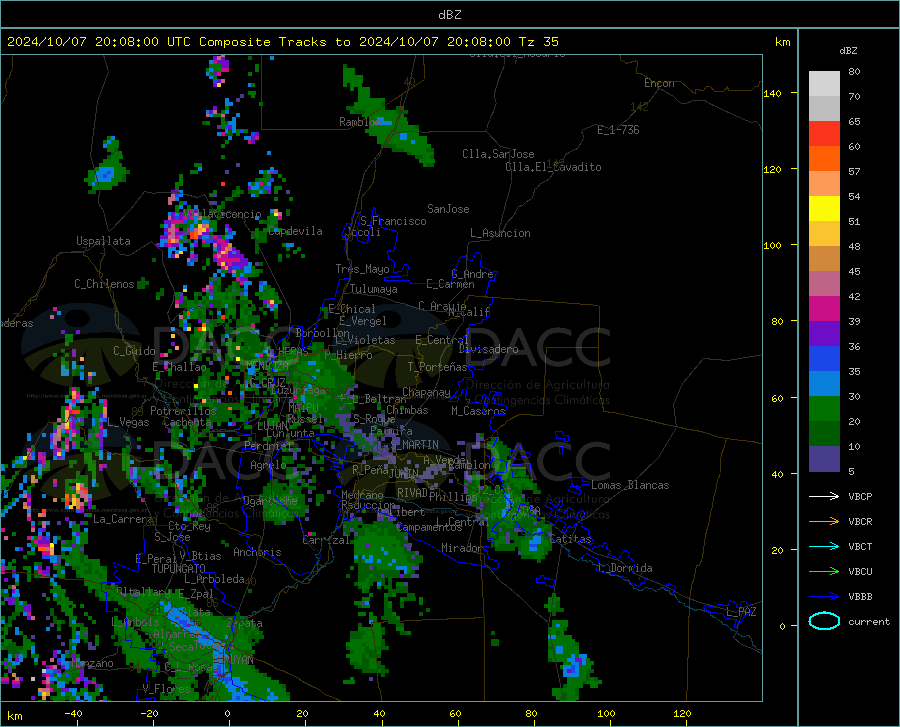Select the 70-80 dBZ light gray swatch
900x727 pixels.
click(824, 84)
